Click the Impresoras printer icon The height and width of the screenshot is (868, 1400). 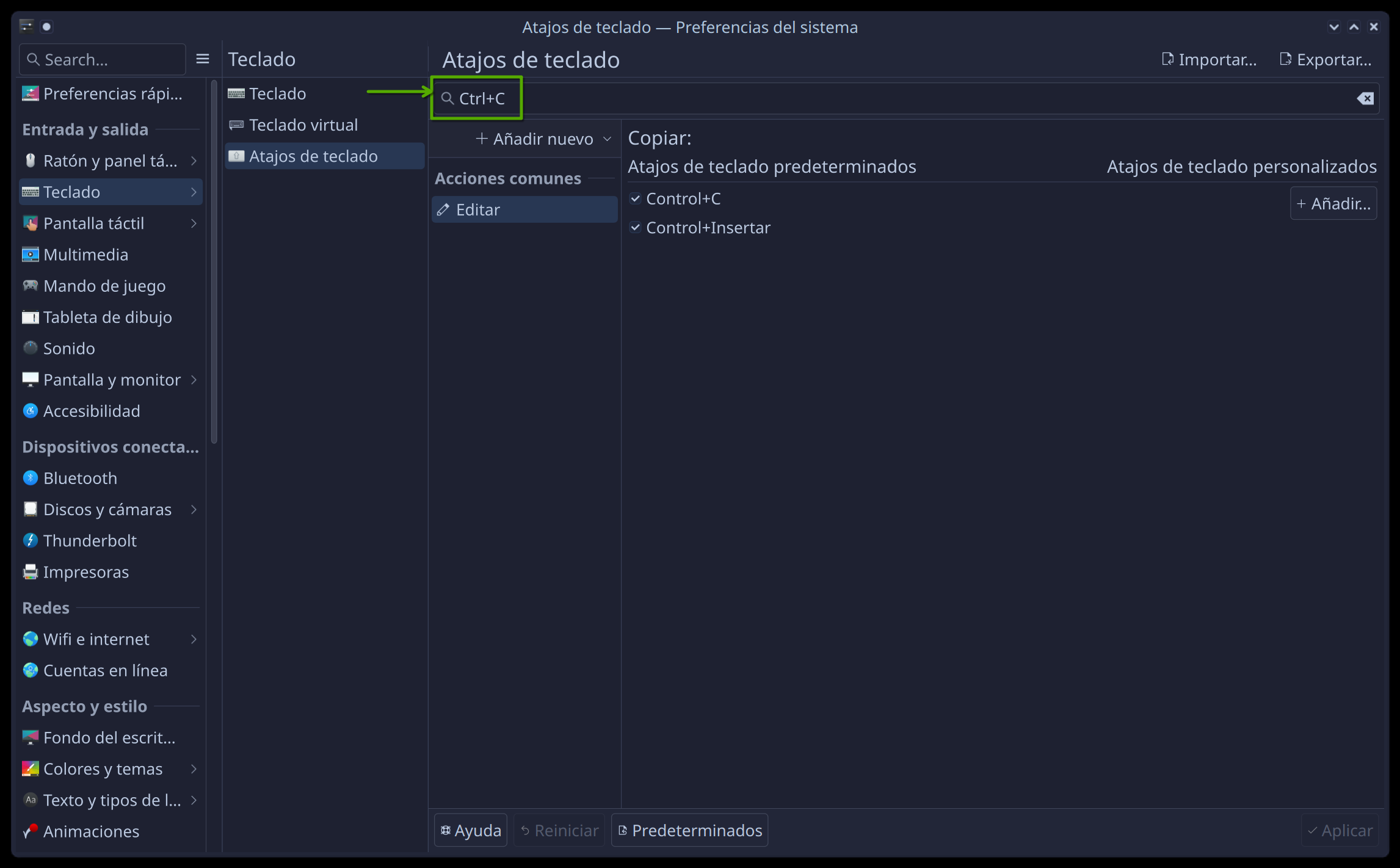point(30,572)
